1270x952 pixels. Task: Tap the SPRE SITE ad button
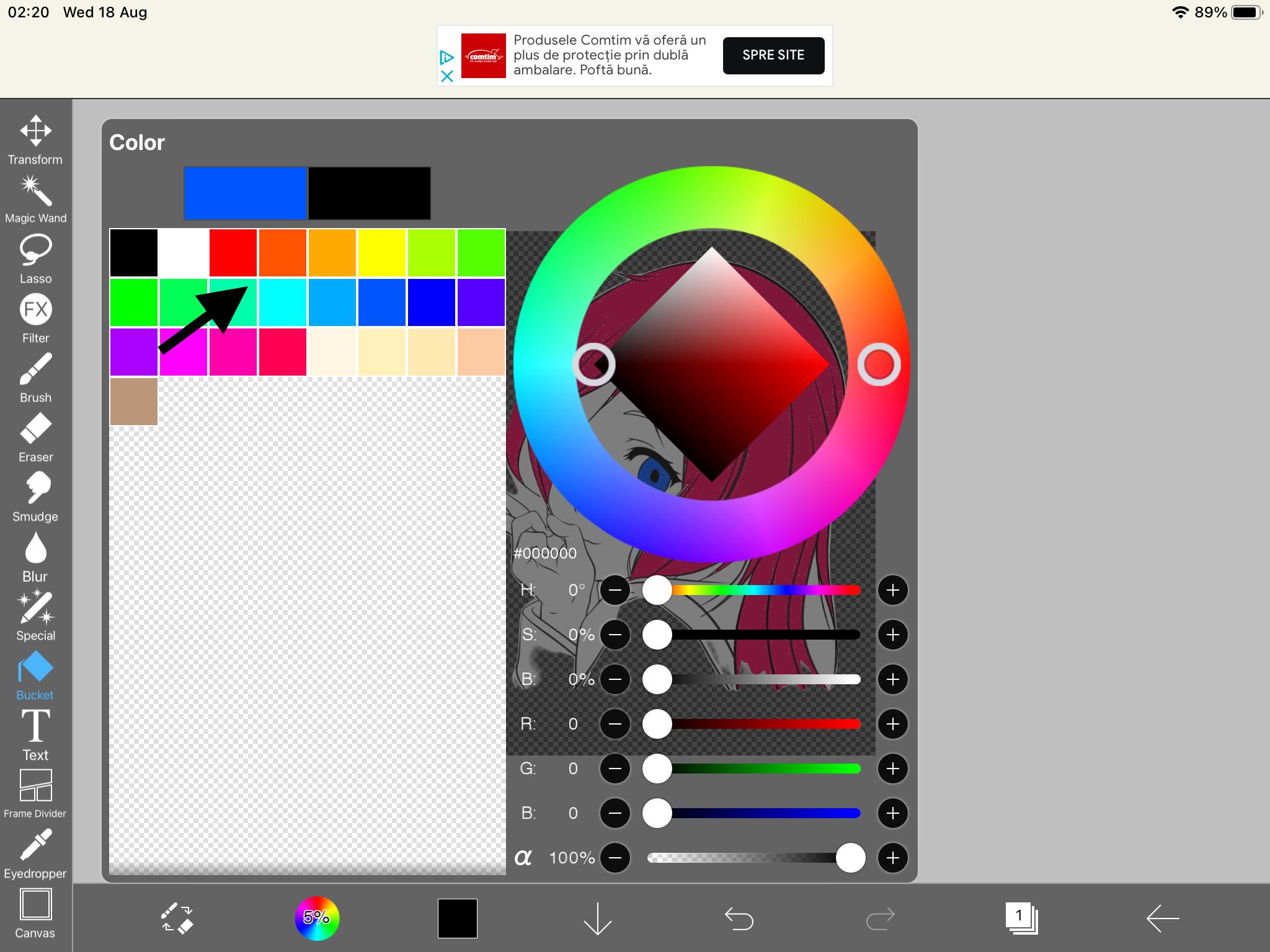tap(773, 55)
